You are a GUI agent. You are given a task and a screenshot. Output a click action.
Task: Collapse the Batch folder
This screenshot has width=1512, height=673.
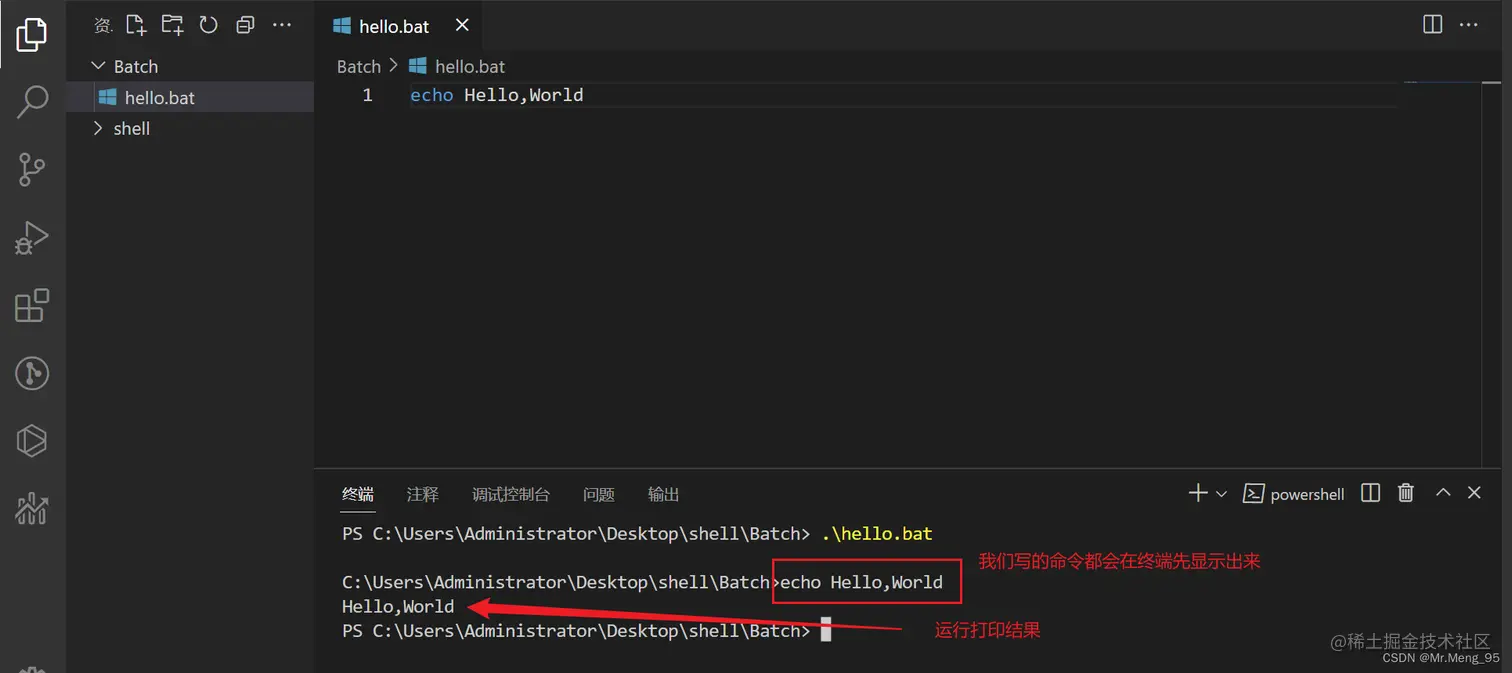point(190,66)
